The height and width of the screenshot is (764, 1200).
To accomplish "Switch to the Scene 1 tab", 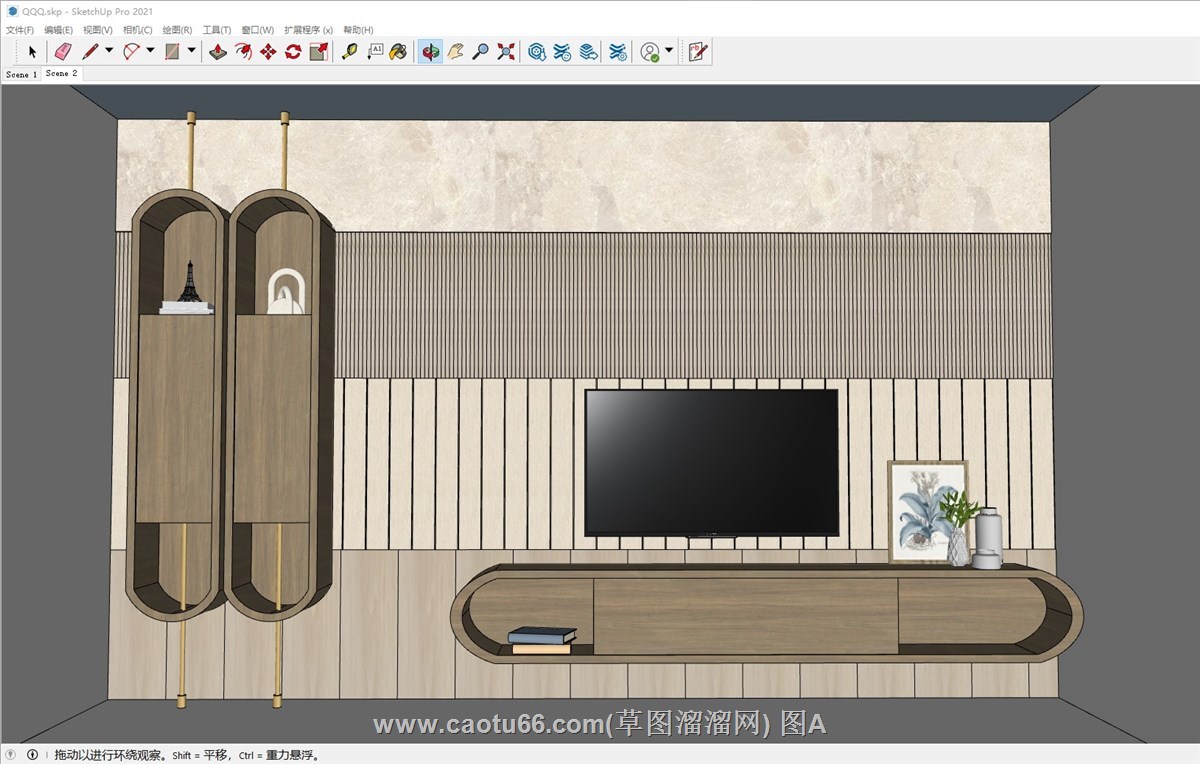I will (21, 74).
